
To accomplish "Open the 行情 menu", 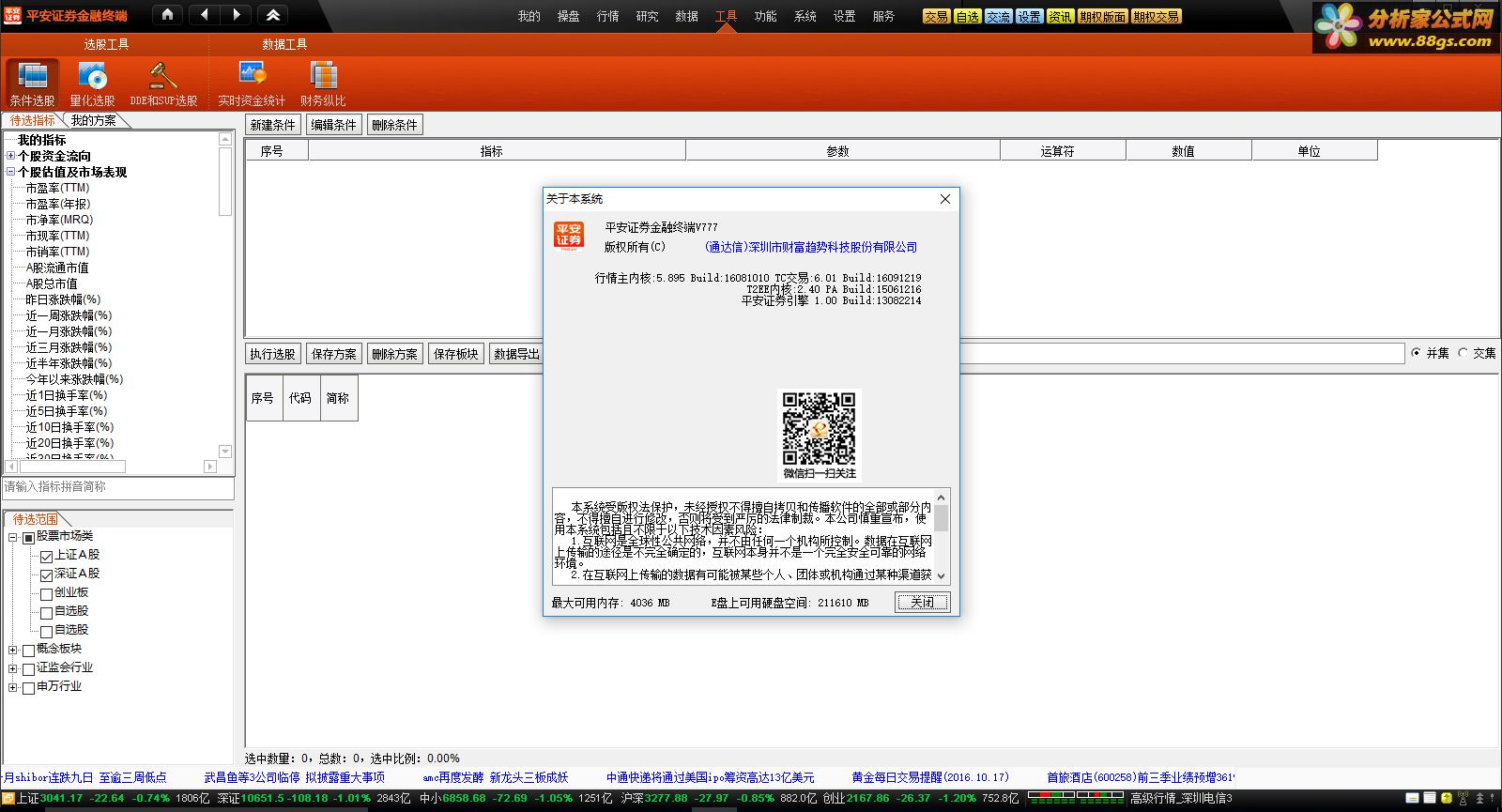I will (608, 16).
